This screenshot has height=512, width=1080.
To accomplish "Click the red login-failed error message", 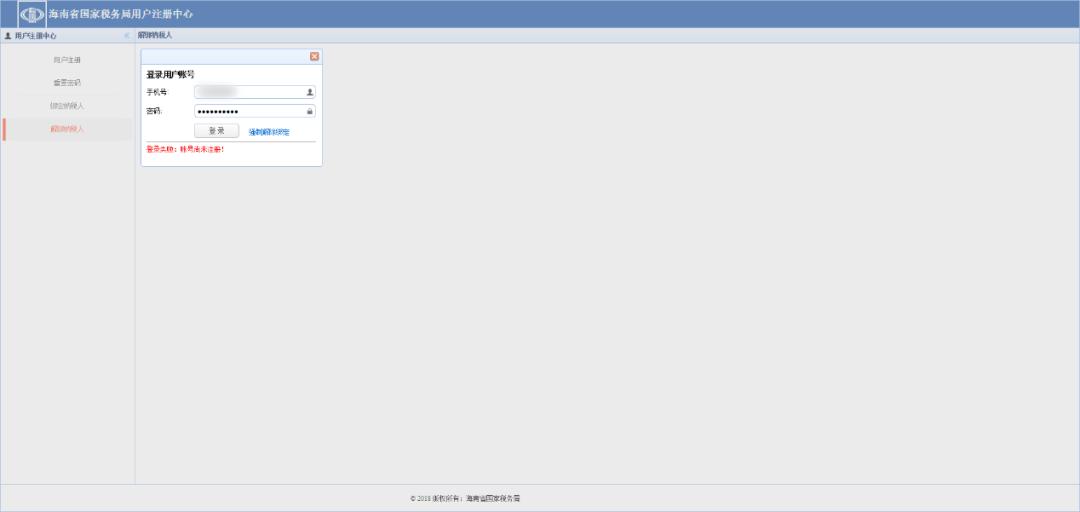I will 185,150.
